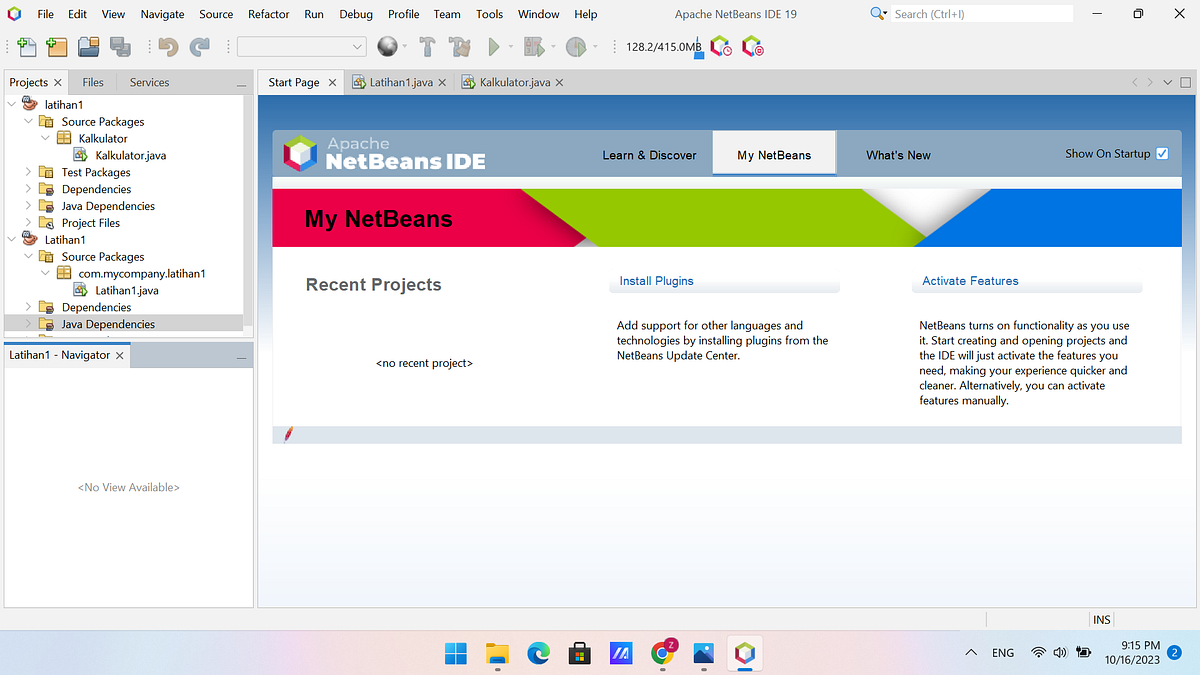Save all files via Save All icon
1200x675 pixels.
coord(118,47)
